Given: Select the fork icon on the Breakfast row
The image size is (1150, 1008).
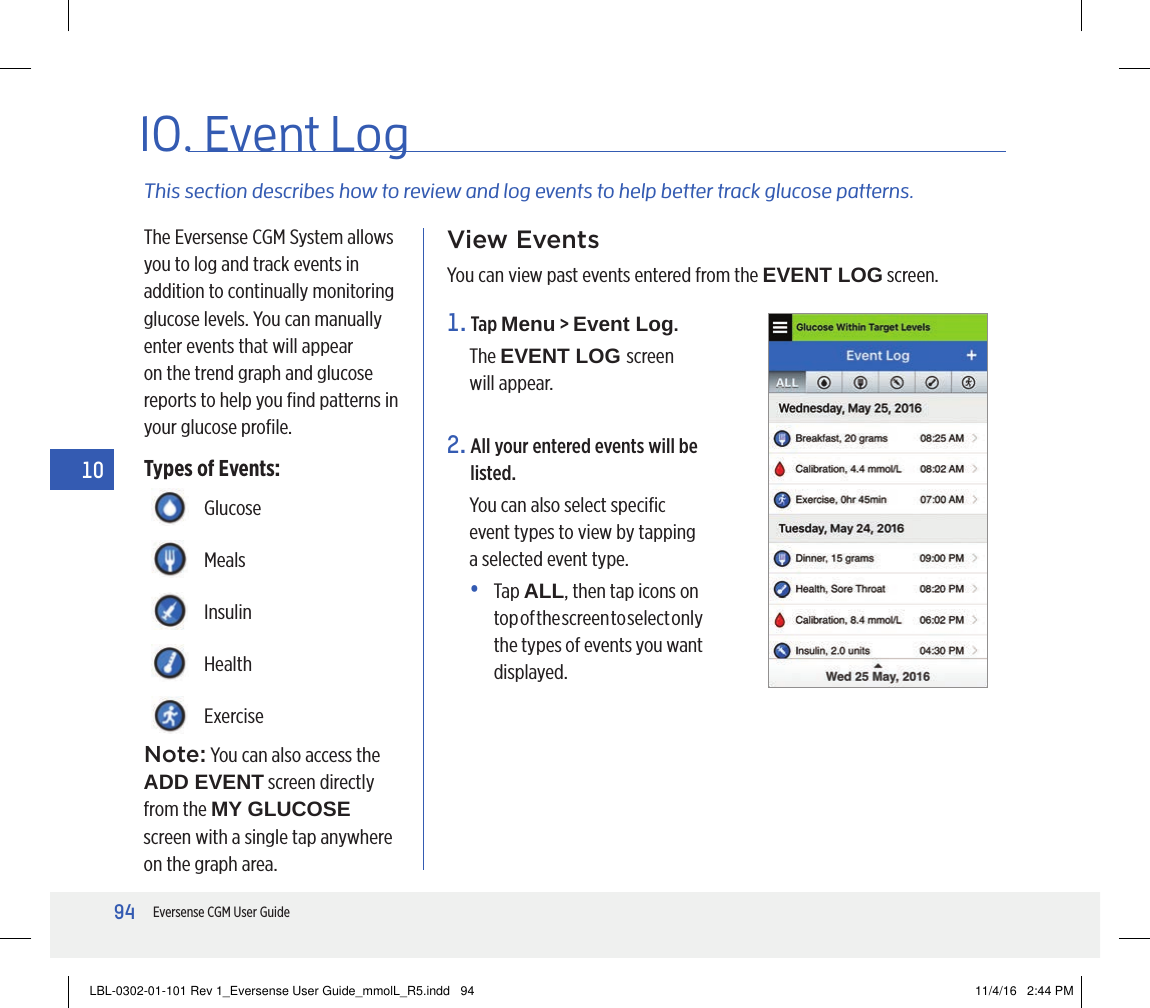Looking at the screenshot, I should point(783,437).
